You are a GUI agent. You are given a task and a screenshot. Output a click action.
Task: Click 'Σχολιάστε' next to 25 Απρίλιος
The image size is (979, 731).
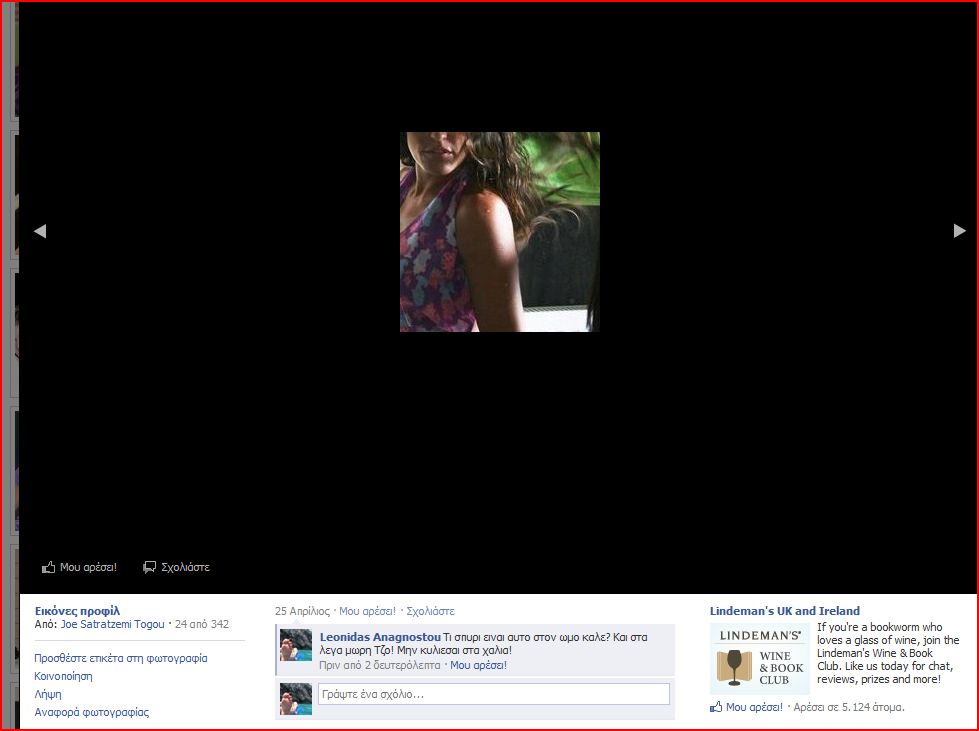pyautogui.click(x=430, y=611)
